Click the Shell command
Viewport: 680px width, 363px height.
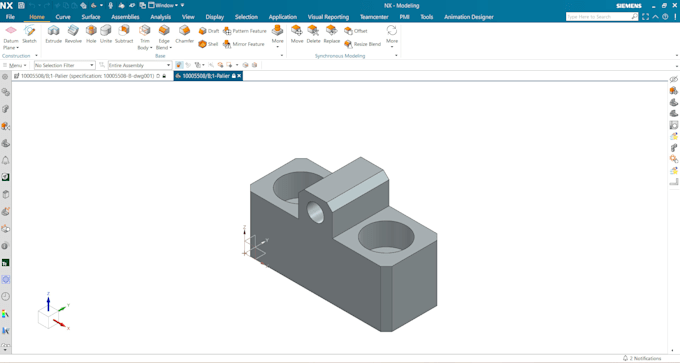coord(209,44)
